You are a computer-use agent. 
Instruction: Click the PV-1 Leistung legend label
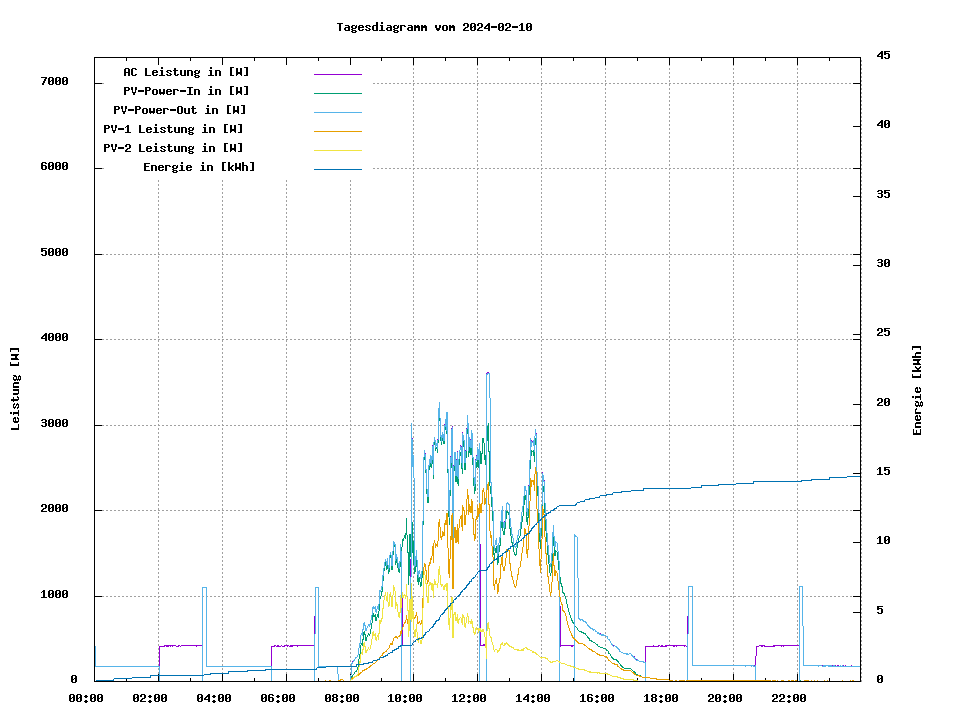click(x=173, y=129)
